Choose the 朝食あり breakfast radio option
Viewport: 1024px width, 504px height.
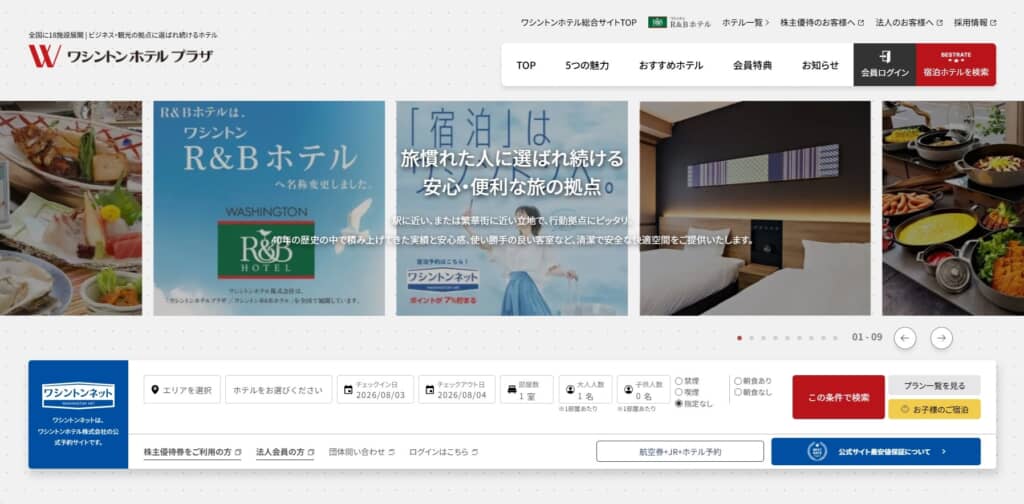(738, 381)
